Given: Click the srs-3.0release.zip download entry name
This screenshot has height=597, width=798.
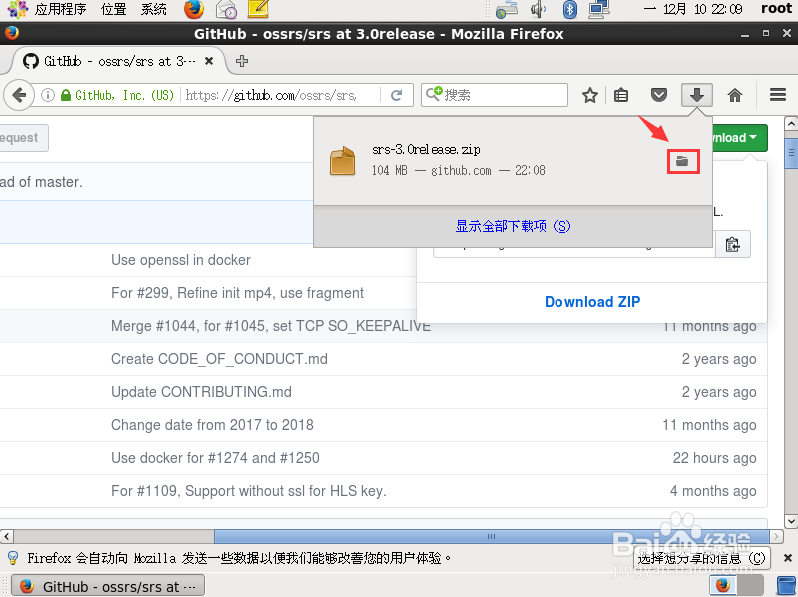Looking at the screenshot, I should [426, 150].
